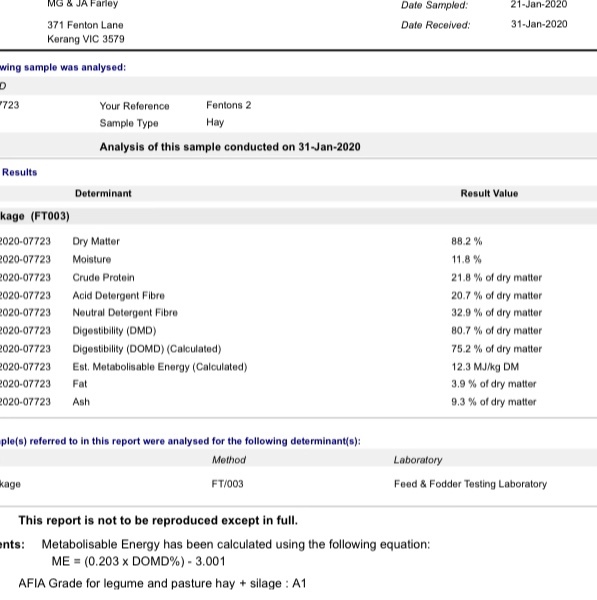This screenshot has width=597, height=600.
Task: Select the 371 Fenton Lane address line
Action: 85,25
